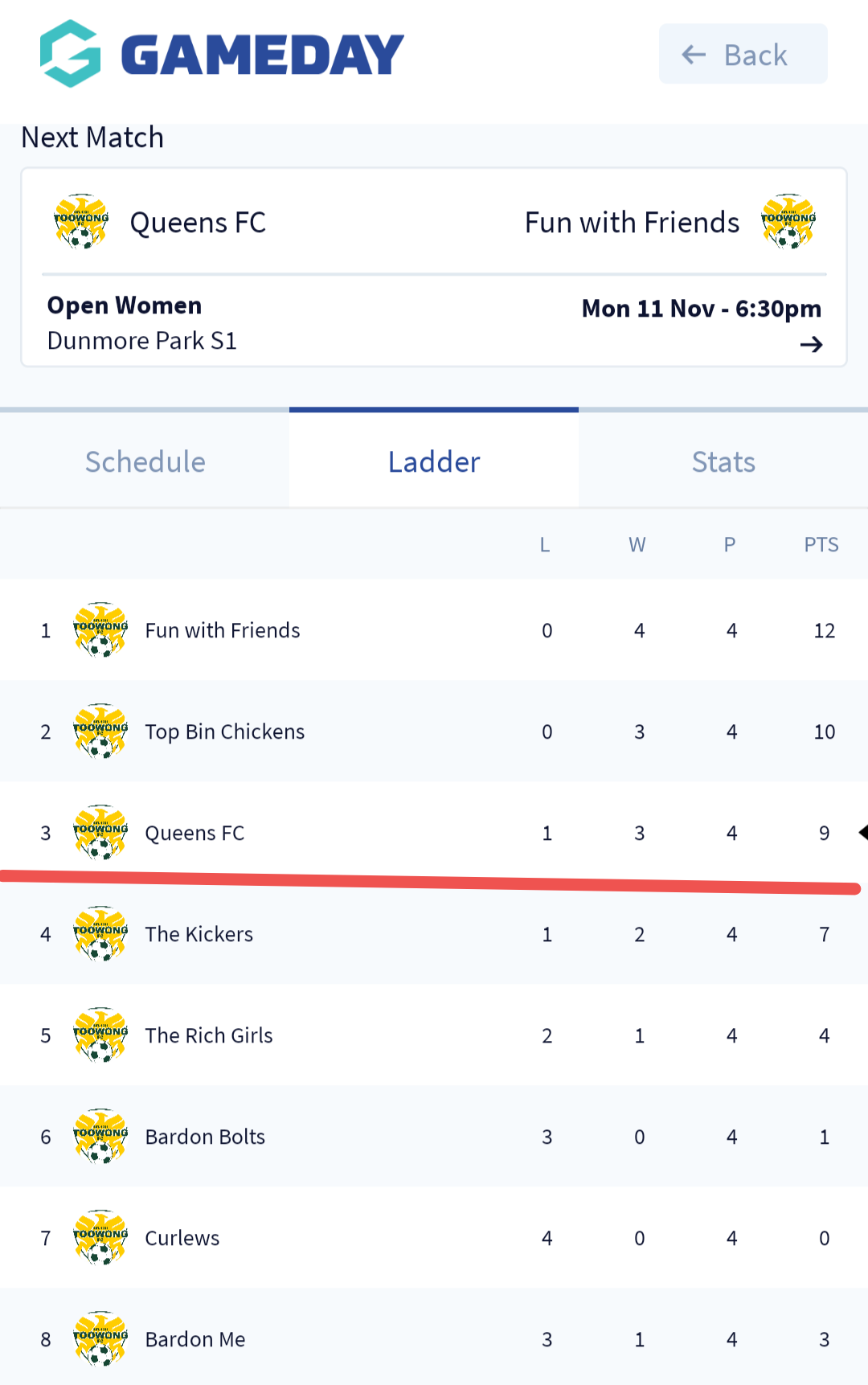This screenshot has width=868, height=1385.
Task: Open the next match details arrow
Action: point(811,345)
